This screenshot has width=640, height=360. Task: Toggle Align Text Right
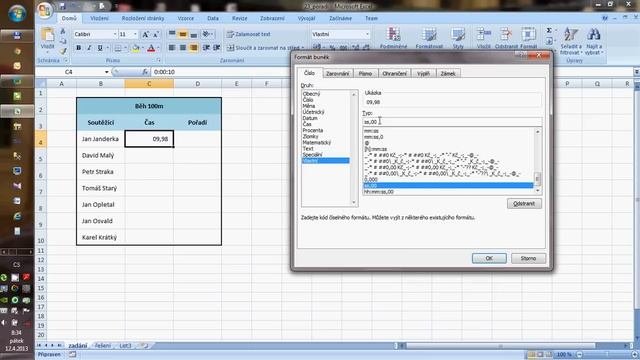tap(193, 48)
